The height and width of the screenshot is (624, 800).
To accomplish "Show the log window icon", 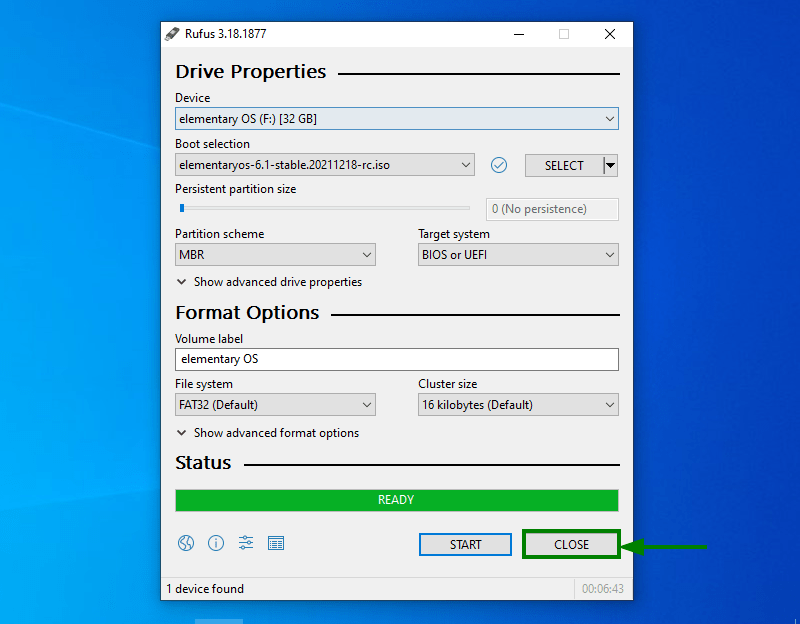I will pyautogui.click(x=276, y=543).
